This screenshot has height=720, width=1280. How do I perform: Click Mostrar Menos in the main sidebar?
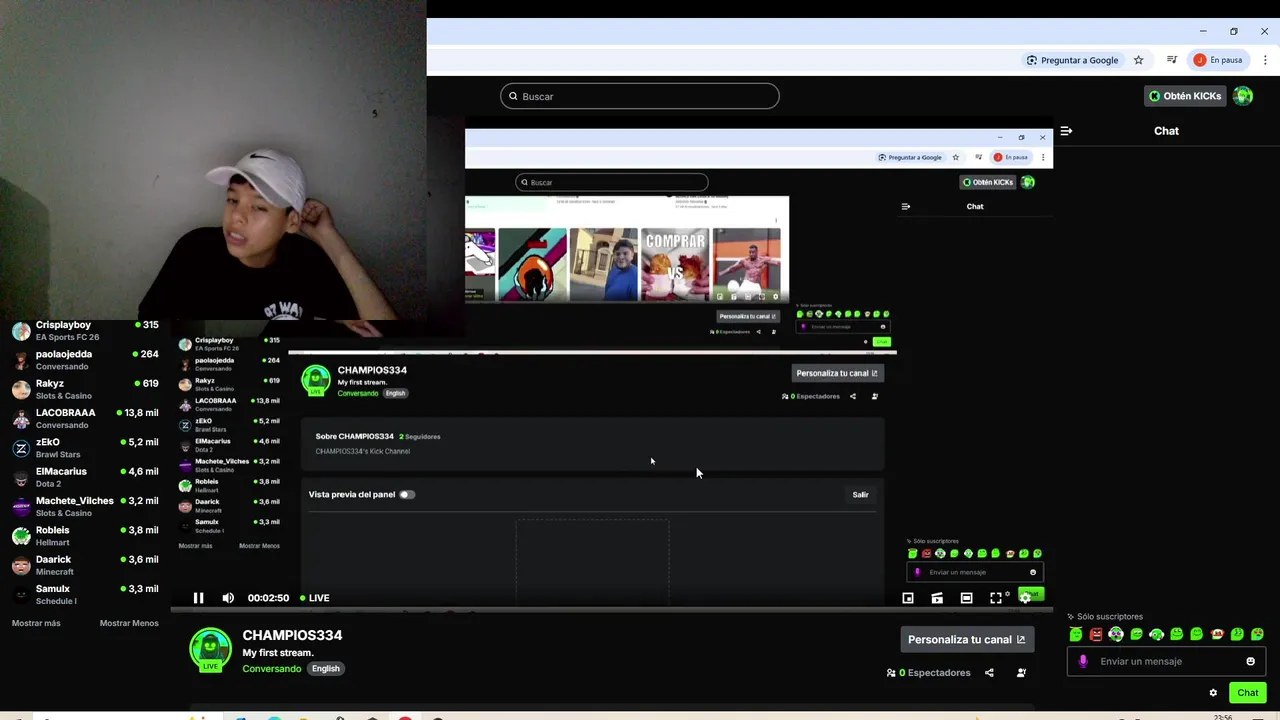pyautogui.click(x=129, y=623)
